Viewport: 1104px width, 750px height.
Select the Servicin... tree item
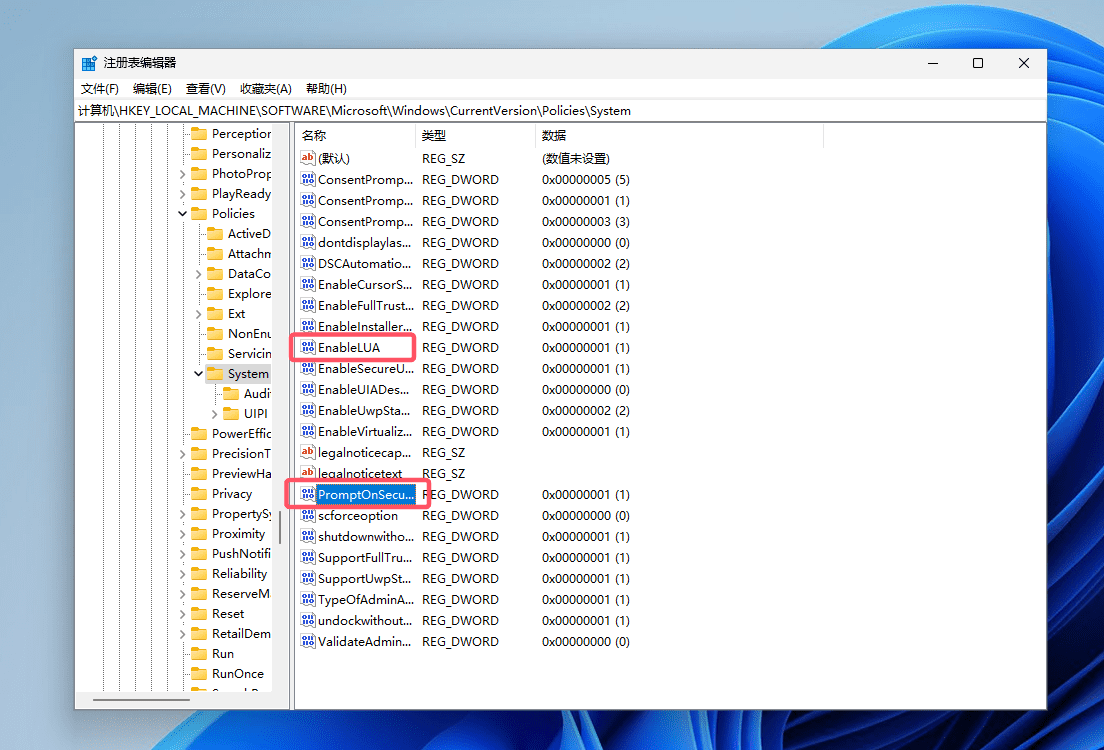tap(249, 354)
